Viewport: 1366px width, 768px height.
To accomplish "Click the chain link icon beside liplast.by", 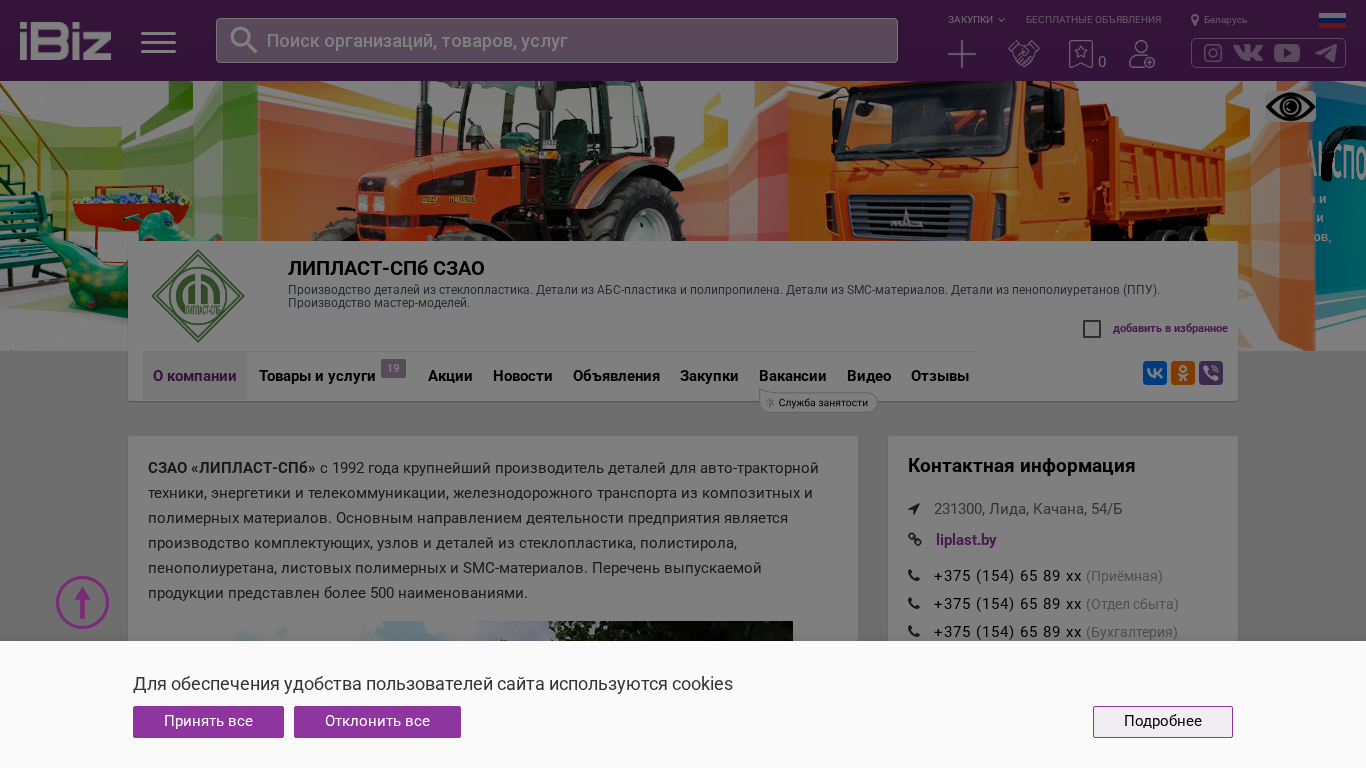I will click(914, 540).
